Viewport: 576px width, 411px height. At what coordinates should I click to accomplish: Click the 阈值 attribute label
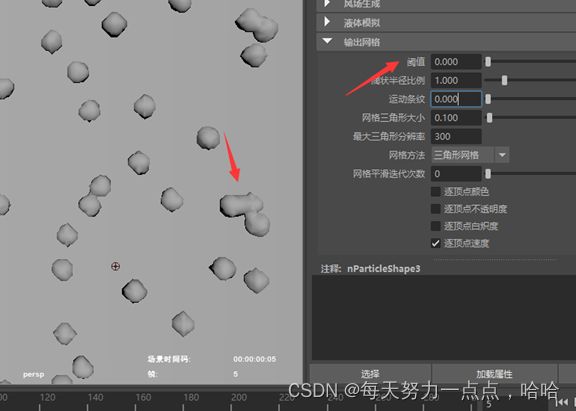coord(416,62)
